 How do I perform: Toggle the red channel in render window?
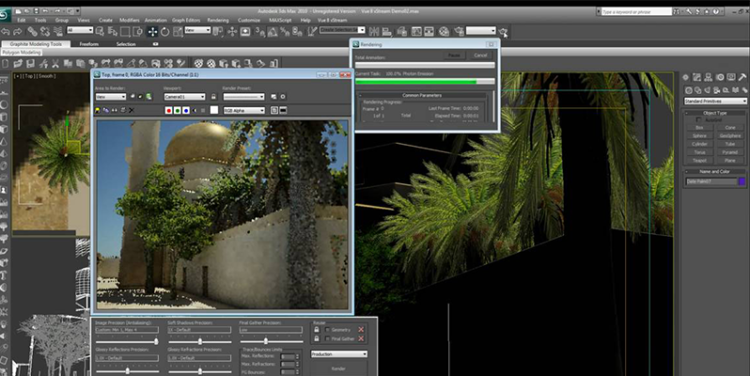click(x=168, y=111)
